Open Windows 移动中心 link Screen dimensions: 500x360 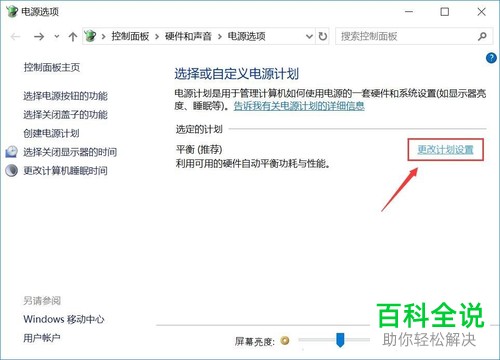pos(64,319)
